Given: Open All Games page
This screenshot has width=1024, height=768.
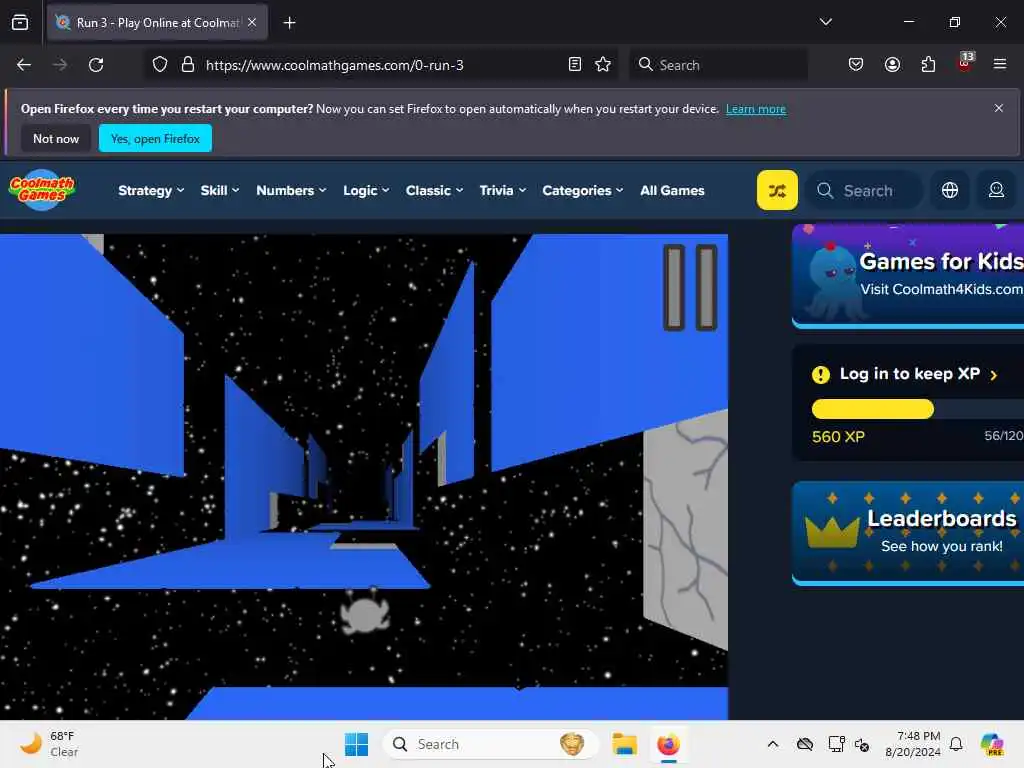Looking at the screenshot, I should point(672,191).
